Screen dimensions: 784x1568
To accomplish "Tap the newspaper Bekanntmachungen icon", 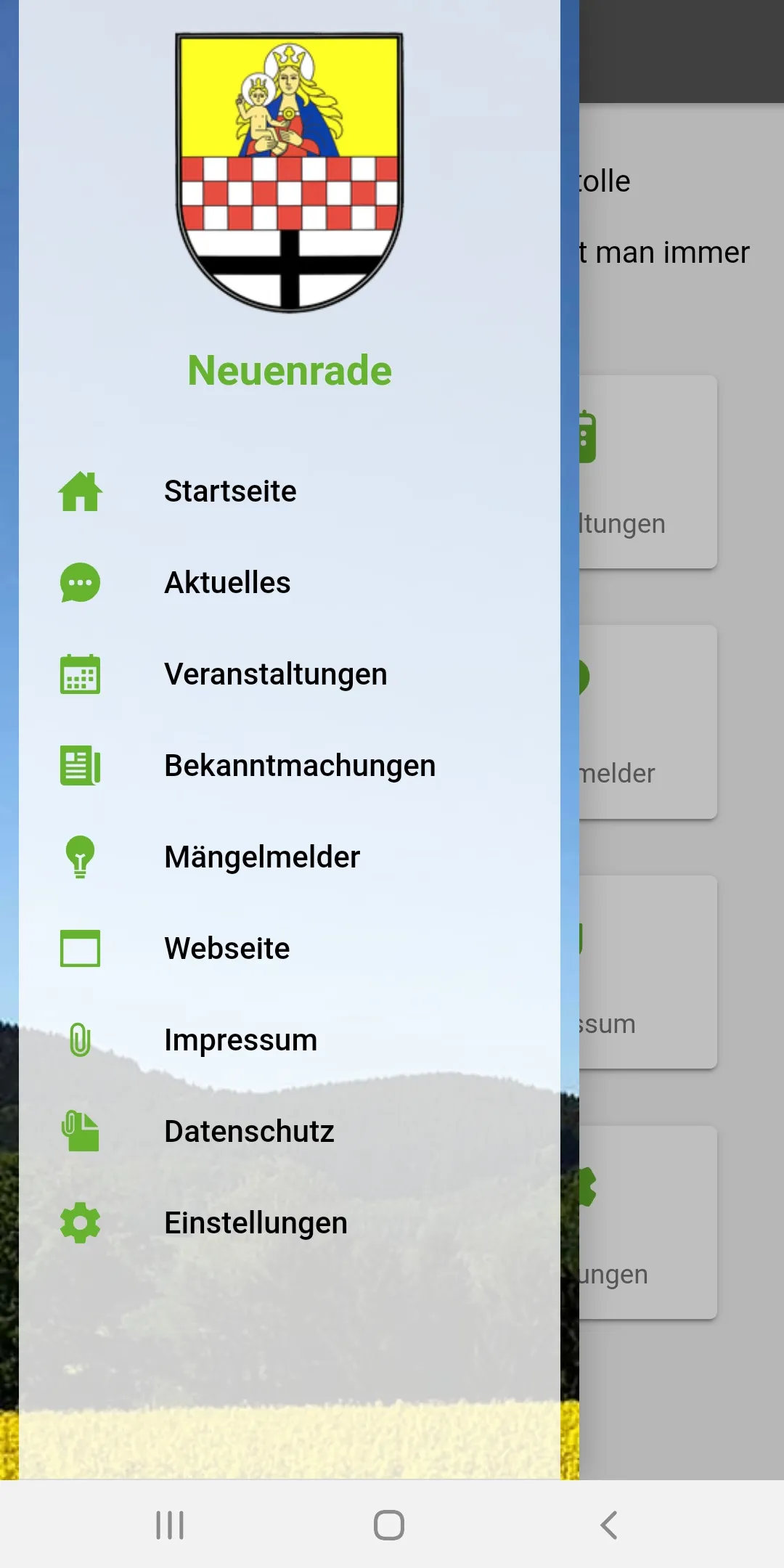I will (x=80, y=766).
